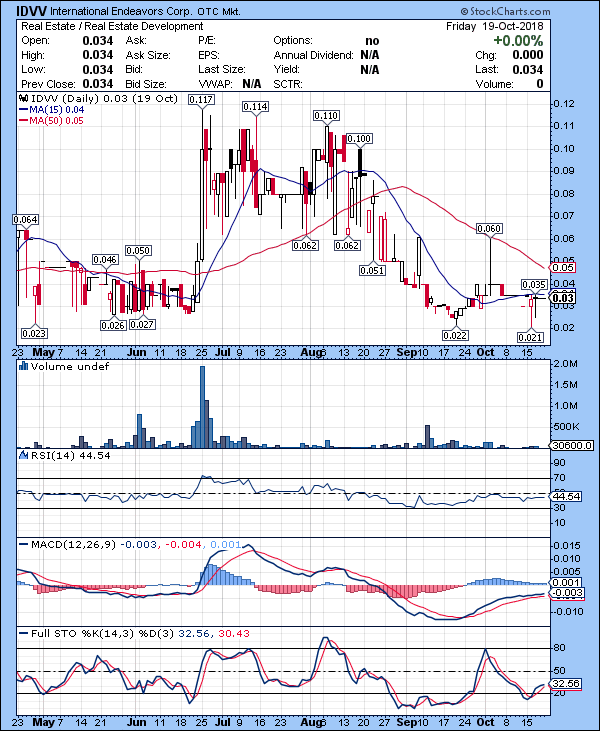Click the 32.56 stochastic axis tag

click(x=566, y=684)
